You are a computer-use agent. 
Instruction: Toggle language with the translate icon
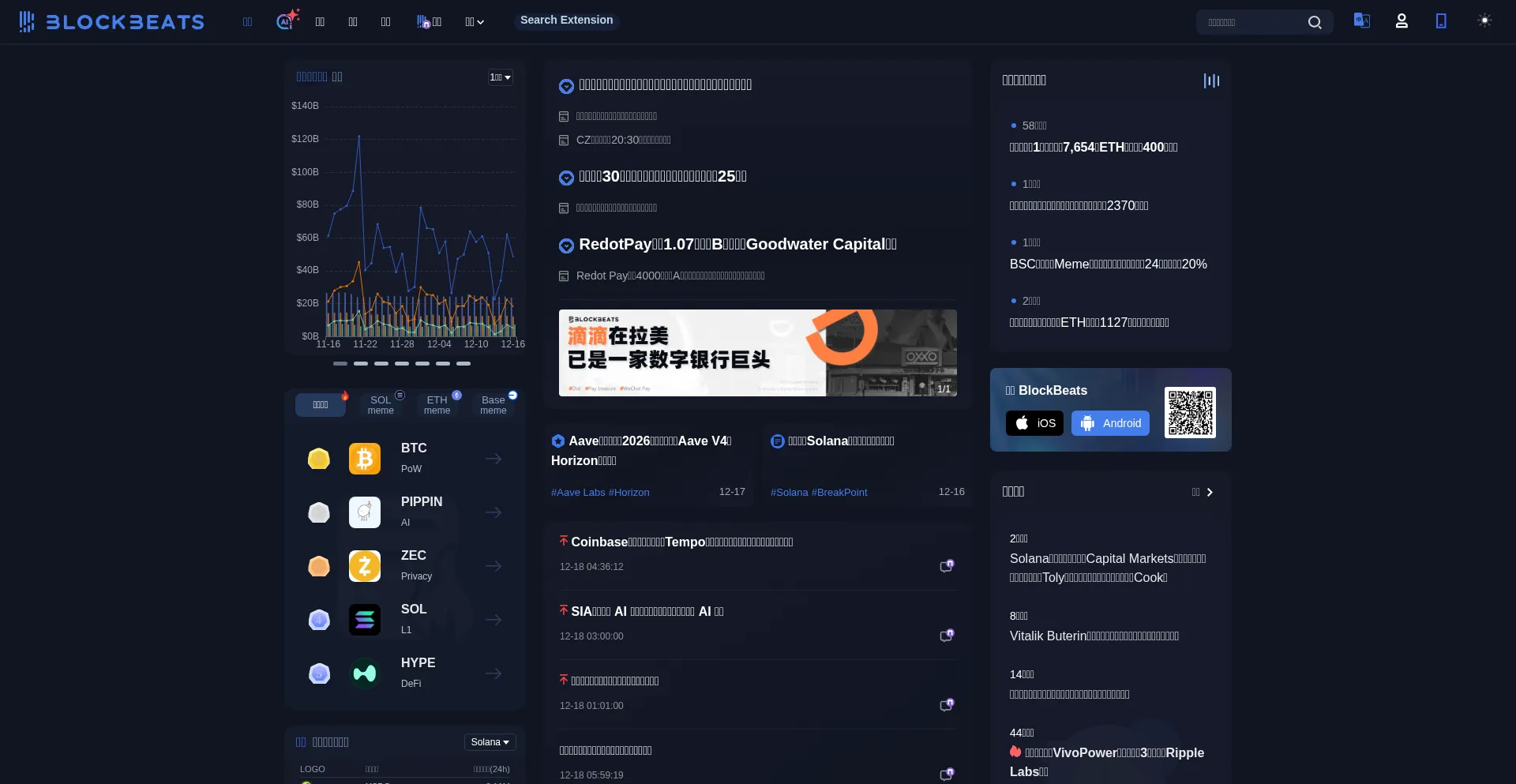pos(1361,21)
